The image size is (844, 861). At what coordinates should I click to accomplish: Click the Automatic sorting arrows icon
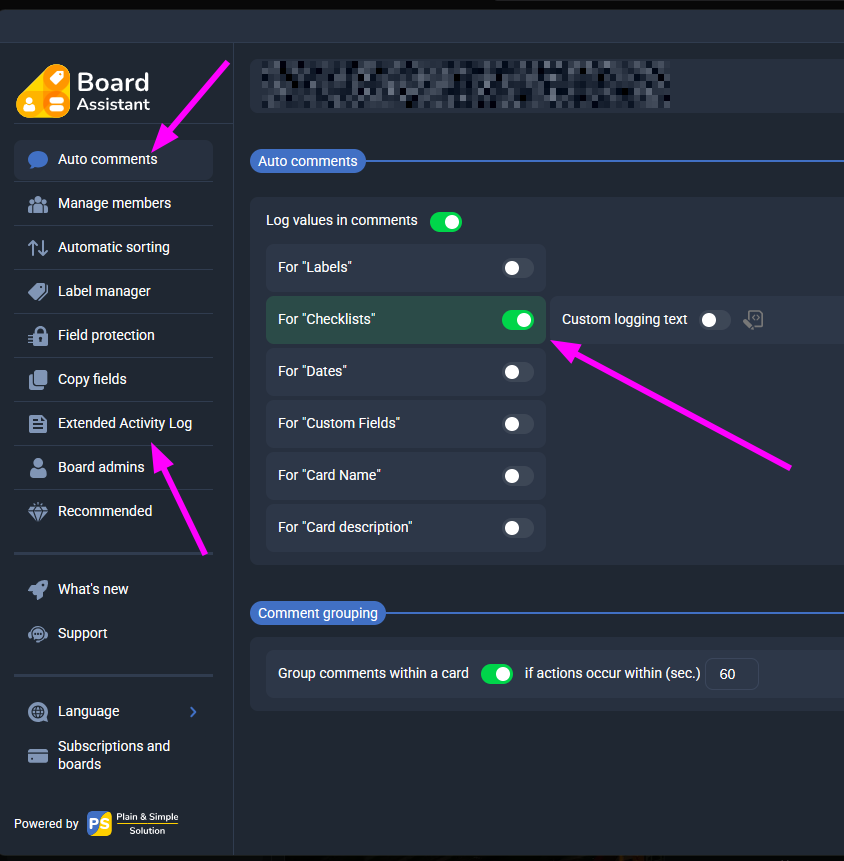[38, 248]
